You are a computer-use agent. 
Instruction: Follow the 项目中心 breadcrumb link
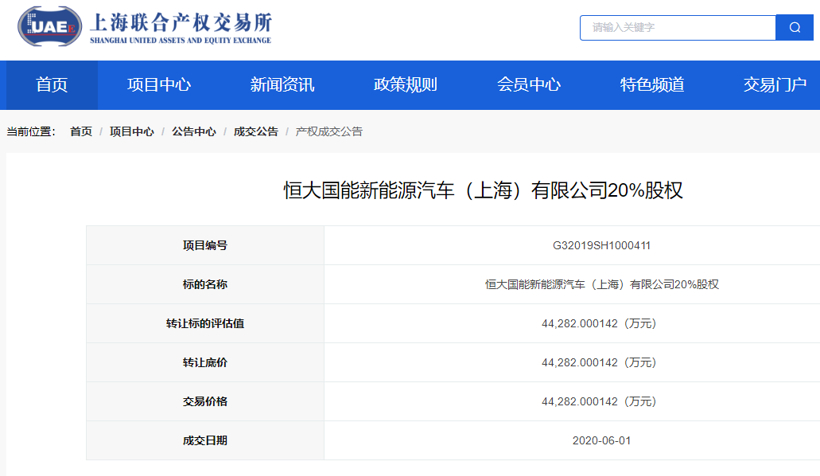click(132, 131)
